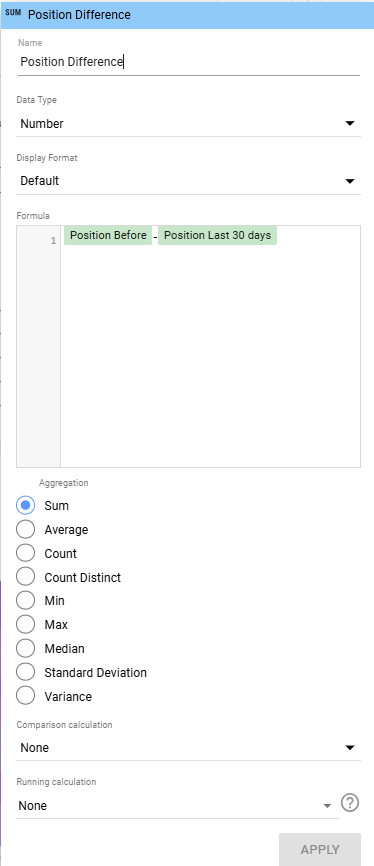Image resolution: width=374 pixels, height=866 pixels.
Task: Select Min aggregation
Action: pos(25,600)
